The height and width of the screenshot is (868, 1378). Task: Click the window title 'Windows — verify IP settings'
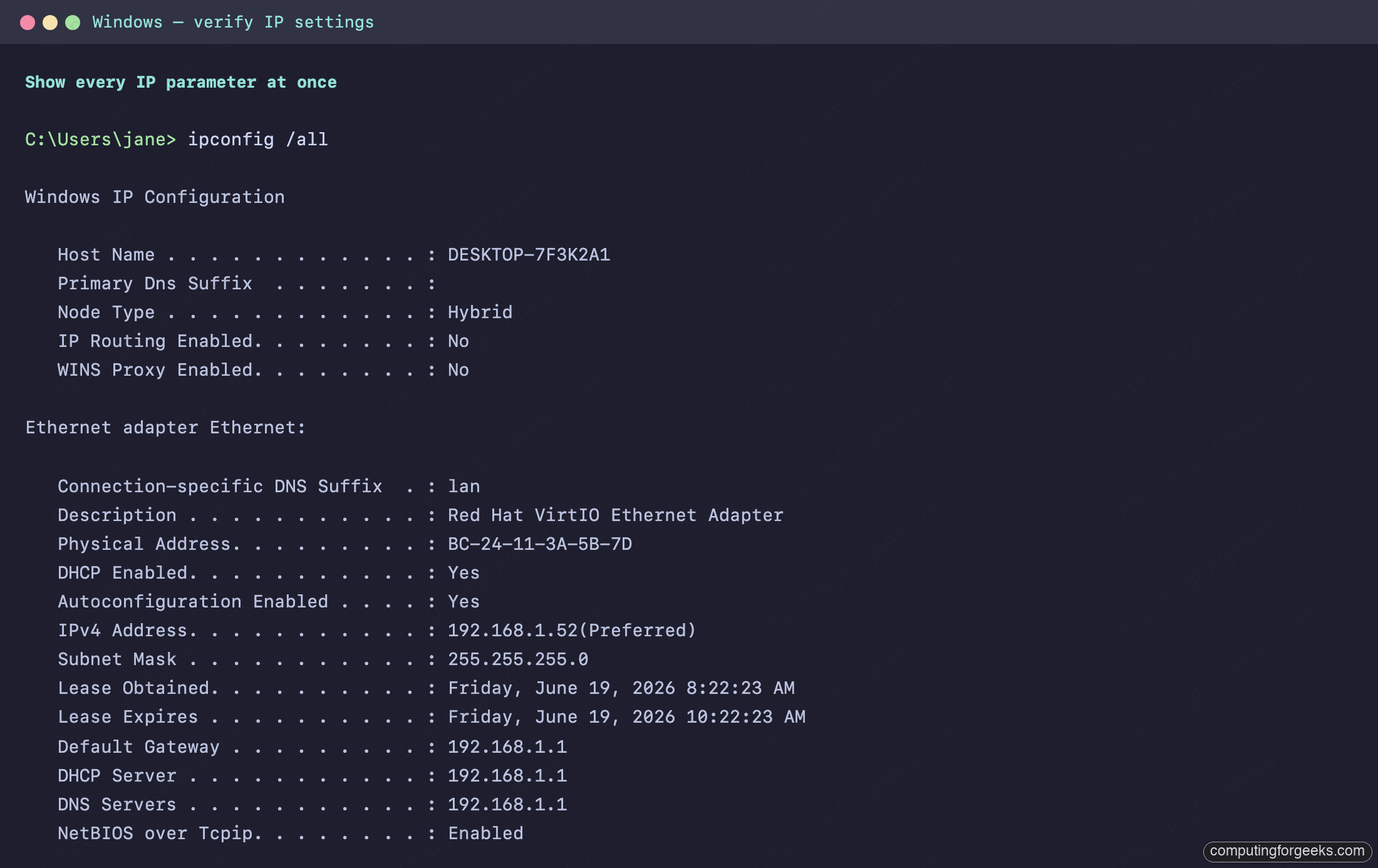coord(233,23)
